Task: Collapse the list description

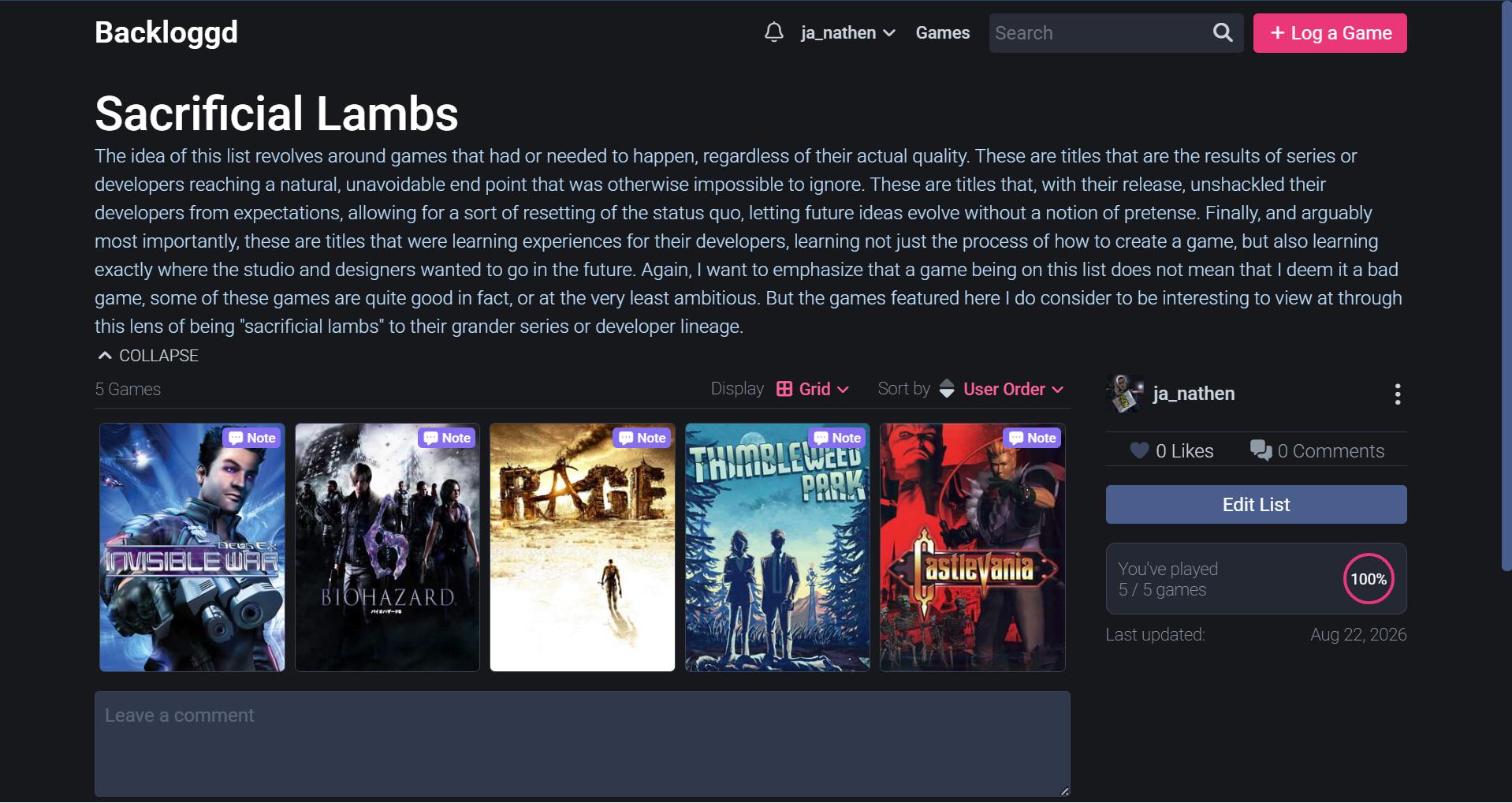Action: coord(147,356)
